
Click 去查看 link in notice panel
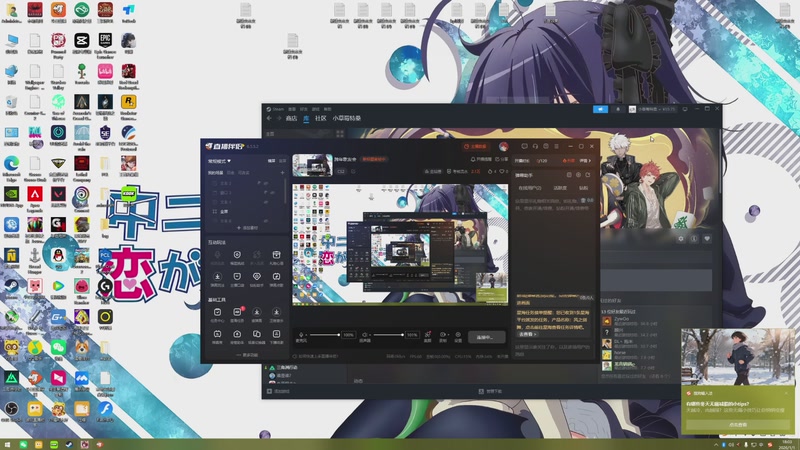coord(528,334)
